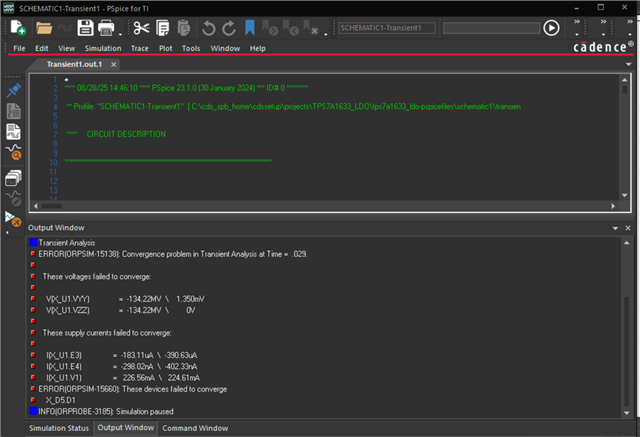Click the waveform results page icon

coord(13,132)
